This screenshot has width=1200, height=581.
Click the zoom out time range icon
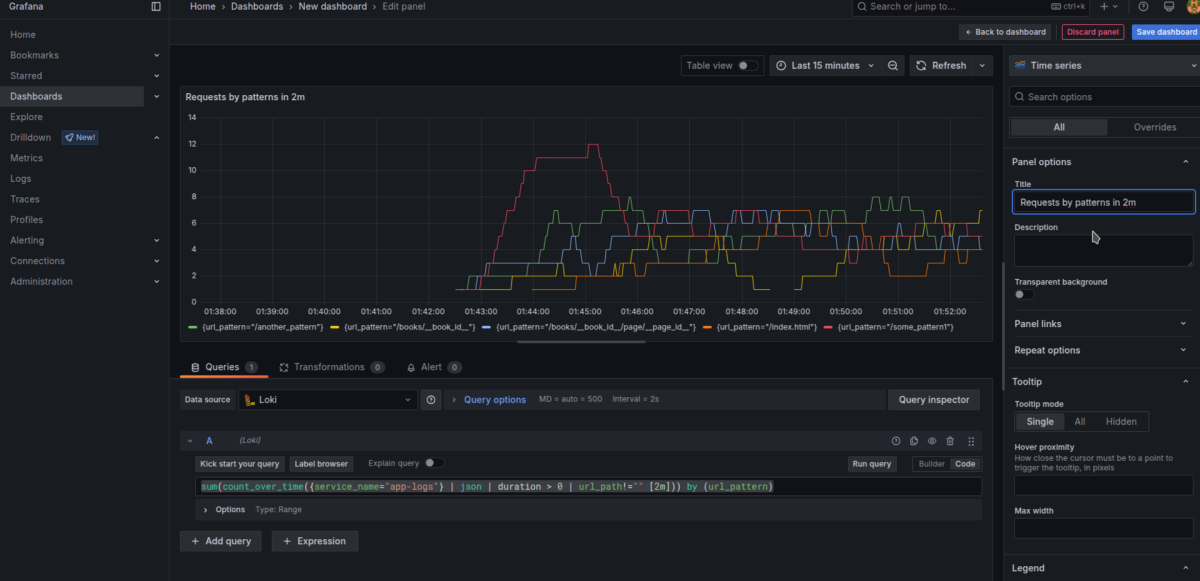click(x=893, y=66)
